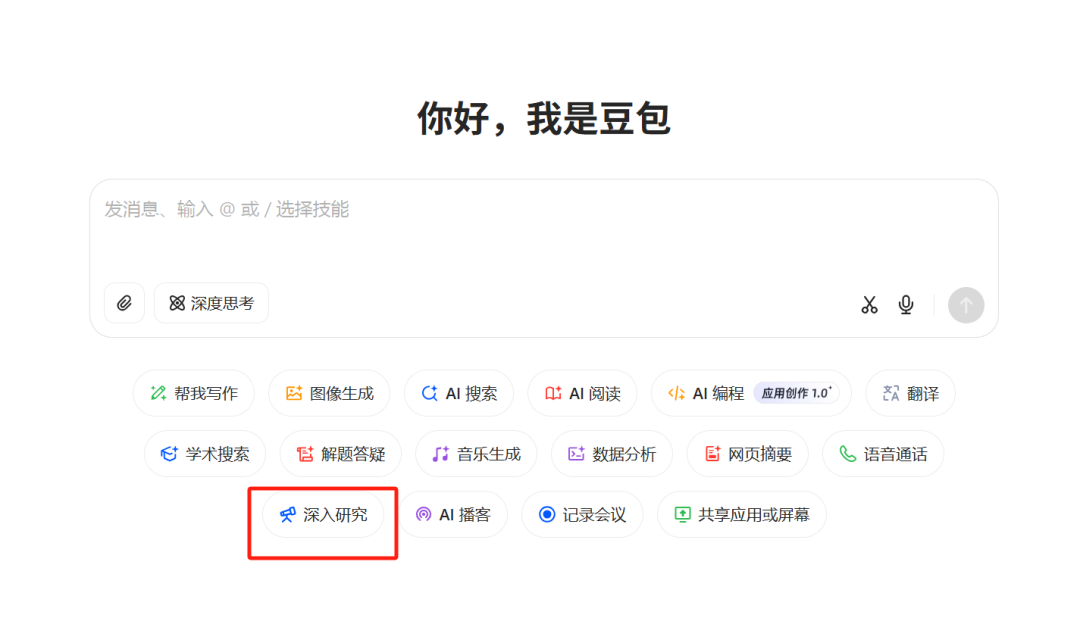Click the microphone voice input icon
This screenshot has height=618, width=1080.
[906, 305]
